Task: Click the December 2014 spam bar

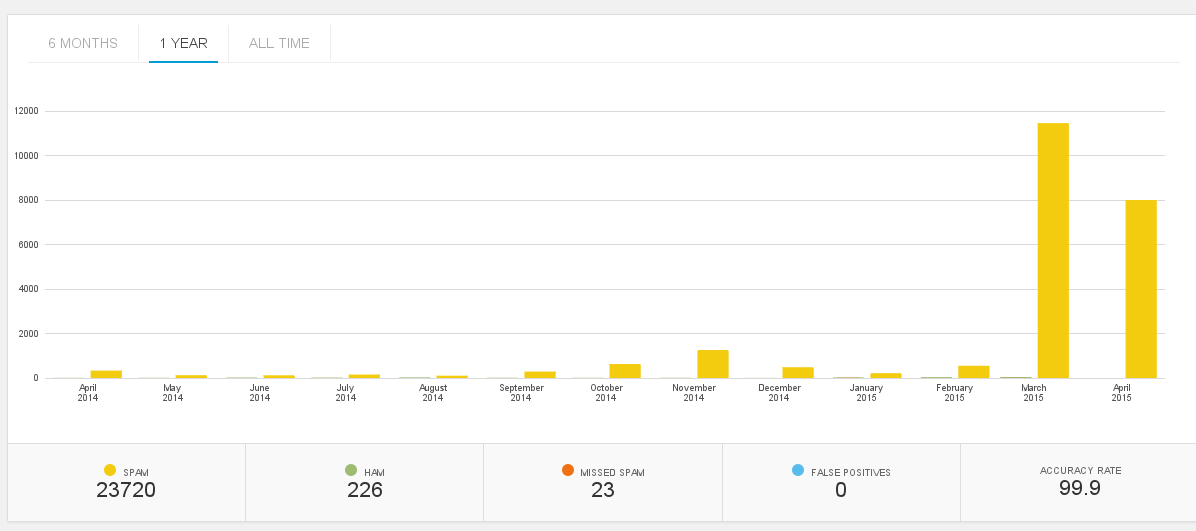Action: point(798,372)
